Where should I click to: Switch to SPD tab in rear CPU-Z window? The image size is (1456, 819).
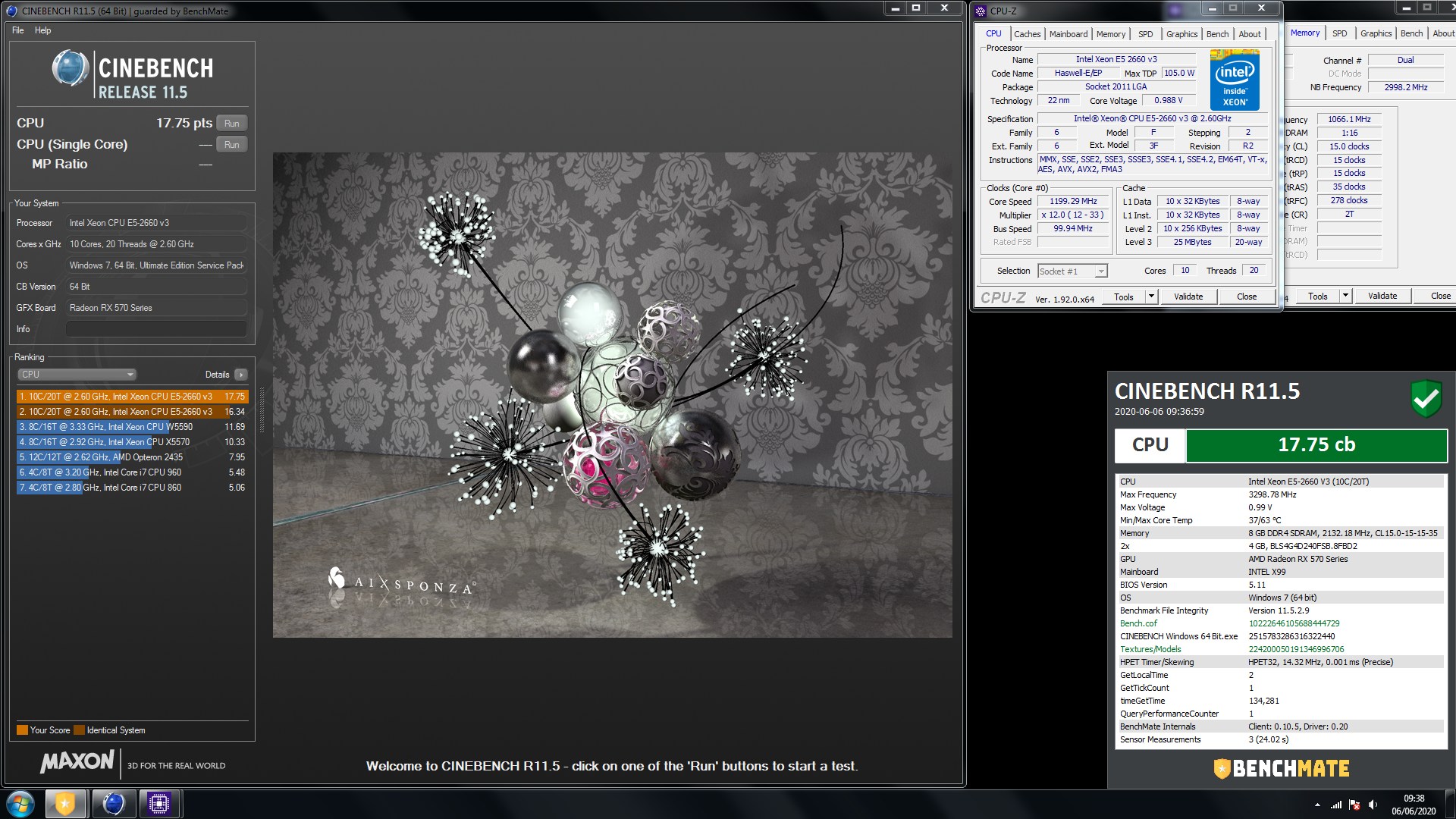[x=1340, y=33]
